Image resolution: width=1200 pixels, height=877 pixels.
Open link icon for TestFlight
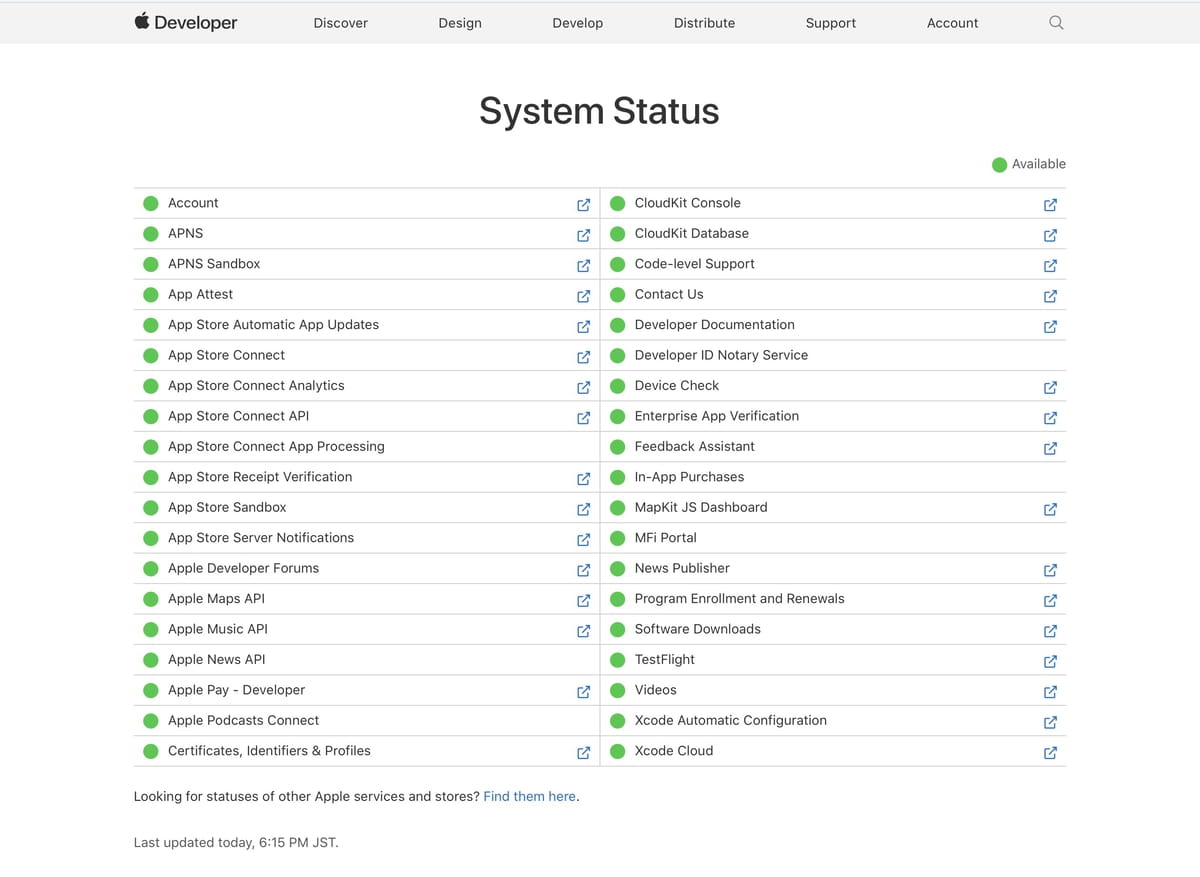(1050, 661)
